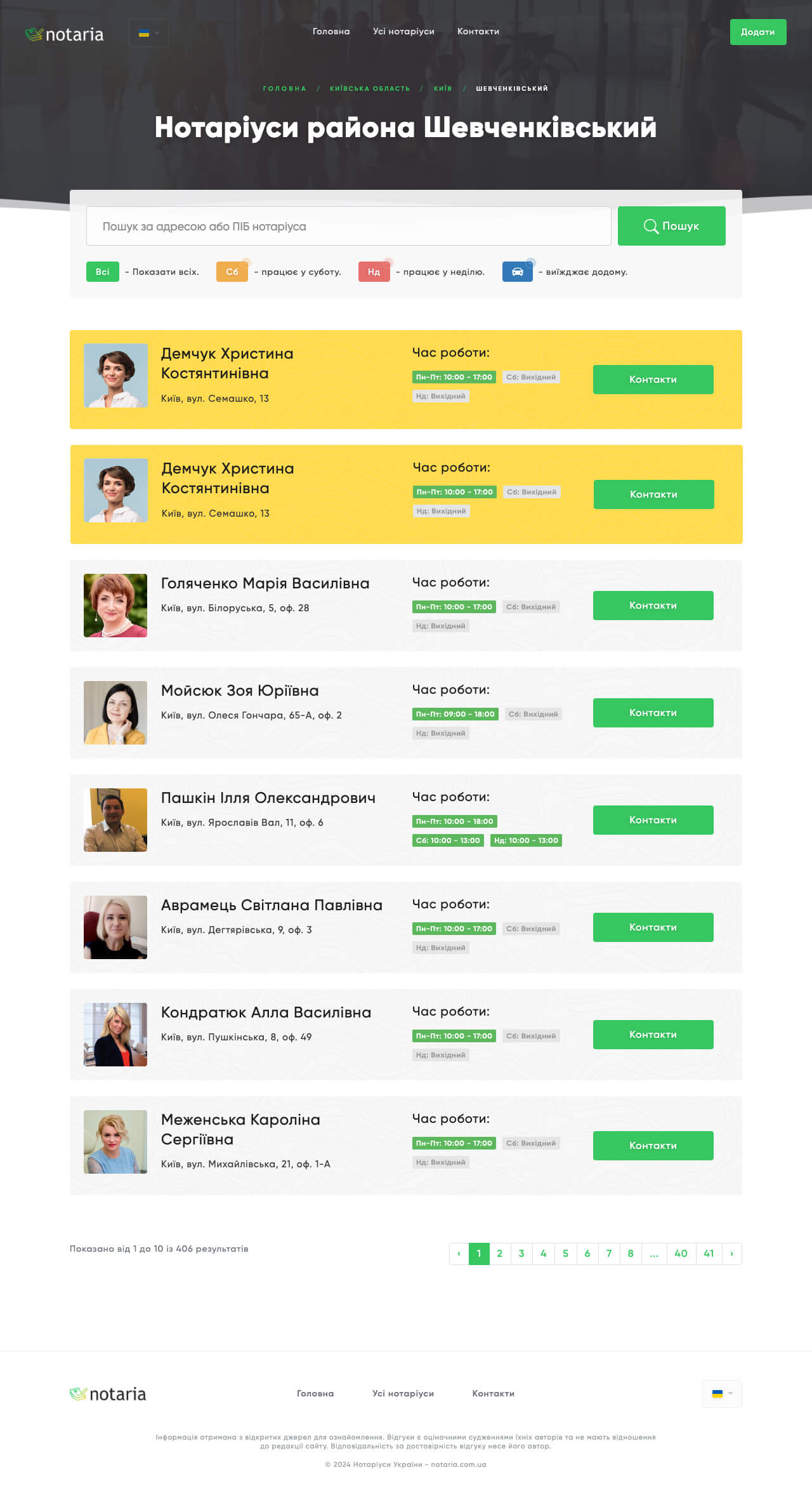This screenshot has width=812, height=1498.
Task: Open the language flag dropdown in header
Action: 148,33
